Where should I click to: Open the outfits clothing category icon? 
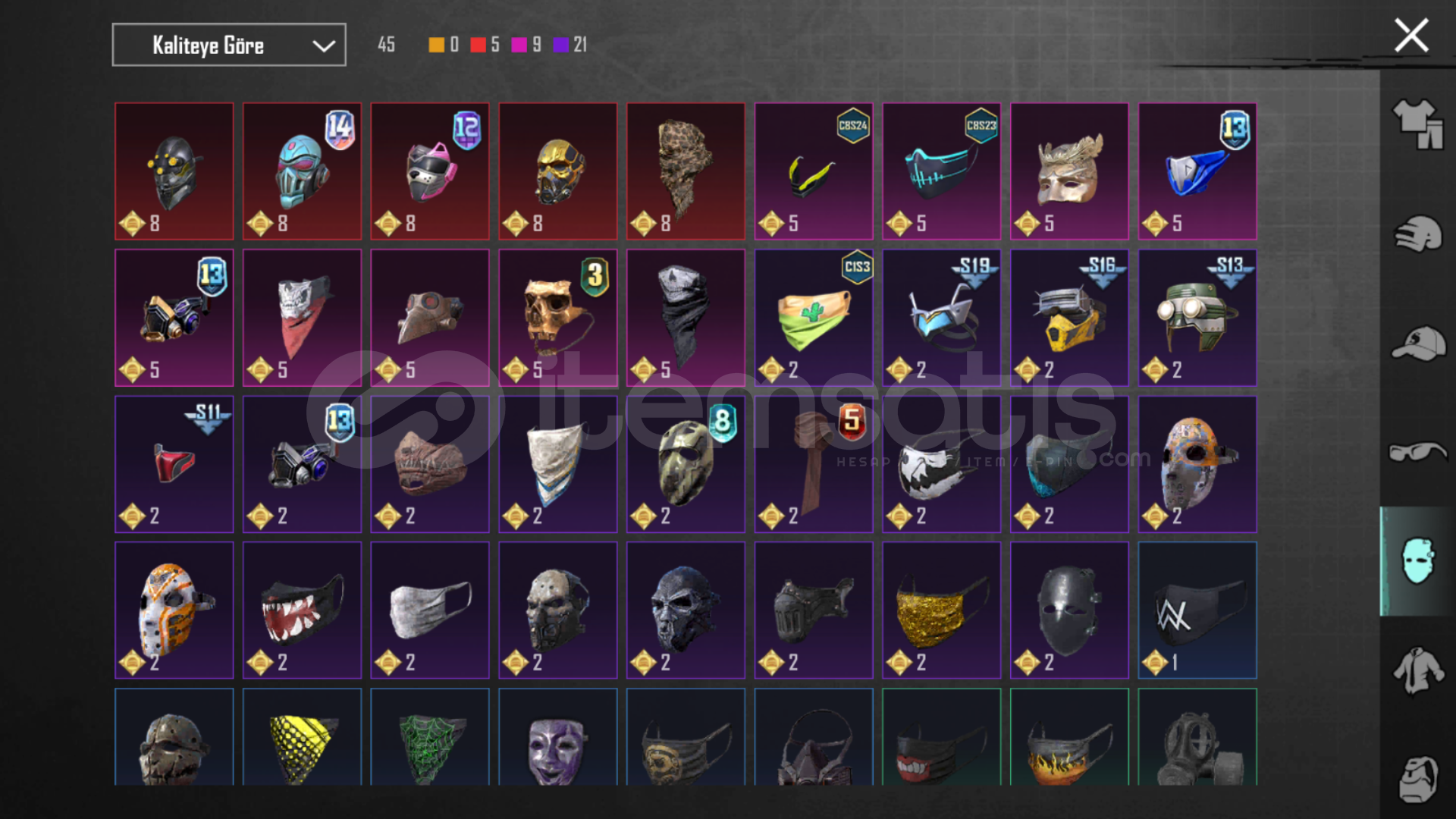[1417, 124]
